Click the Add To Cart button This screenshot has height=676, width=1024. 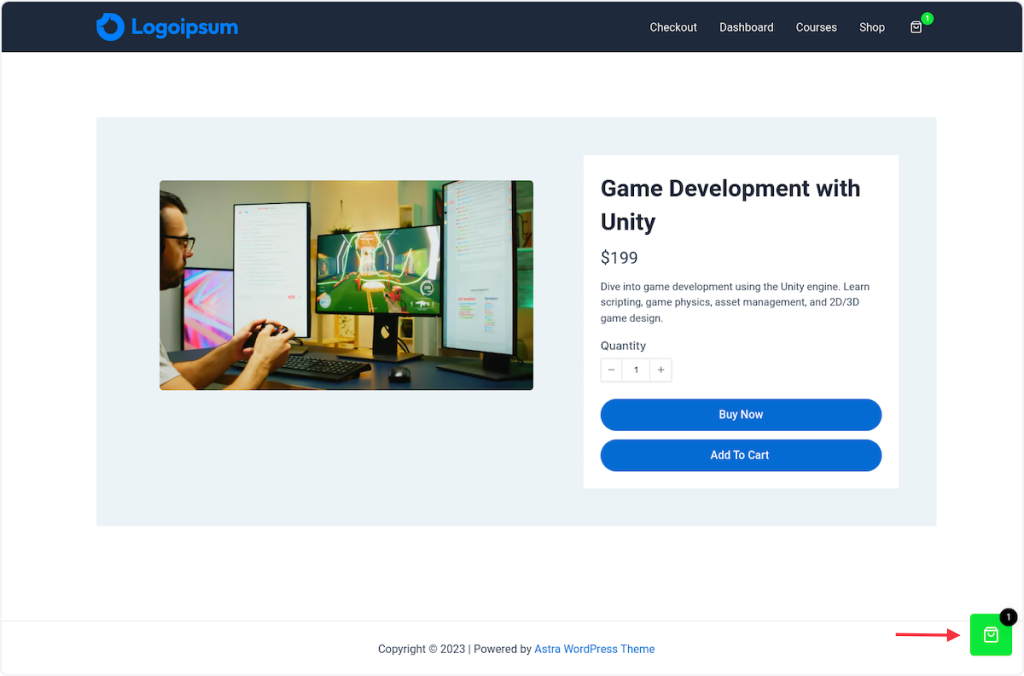tap(740, 455)
